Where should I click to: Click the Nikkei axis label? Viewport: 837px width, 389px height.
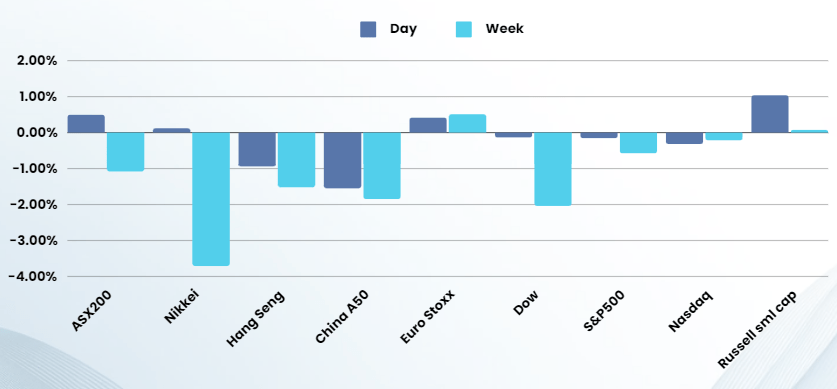pyautogui.click(x=182, y=307)
